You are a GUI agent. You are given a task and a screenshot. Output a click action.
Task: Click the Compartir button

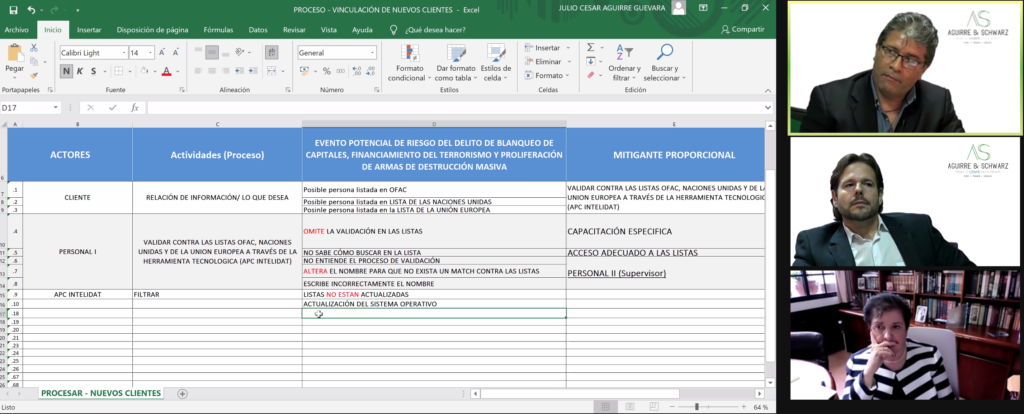(x=742, y=30)
